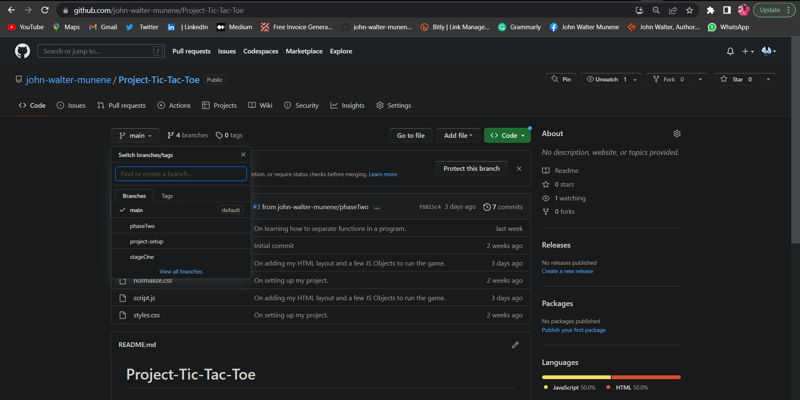800x400 pixels.
Task: Open the Gmail bookmark
Action: tap(103, 27)
